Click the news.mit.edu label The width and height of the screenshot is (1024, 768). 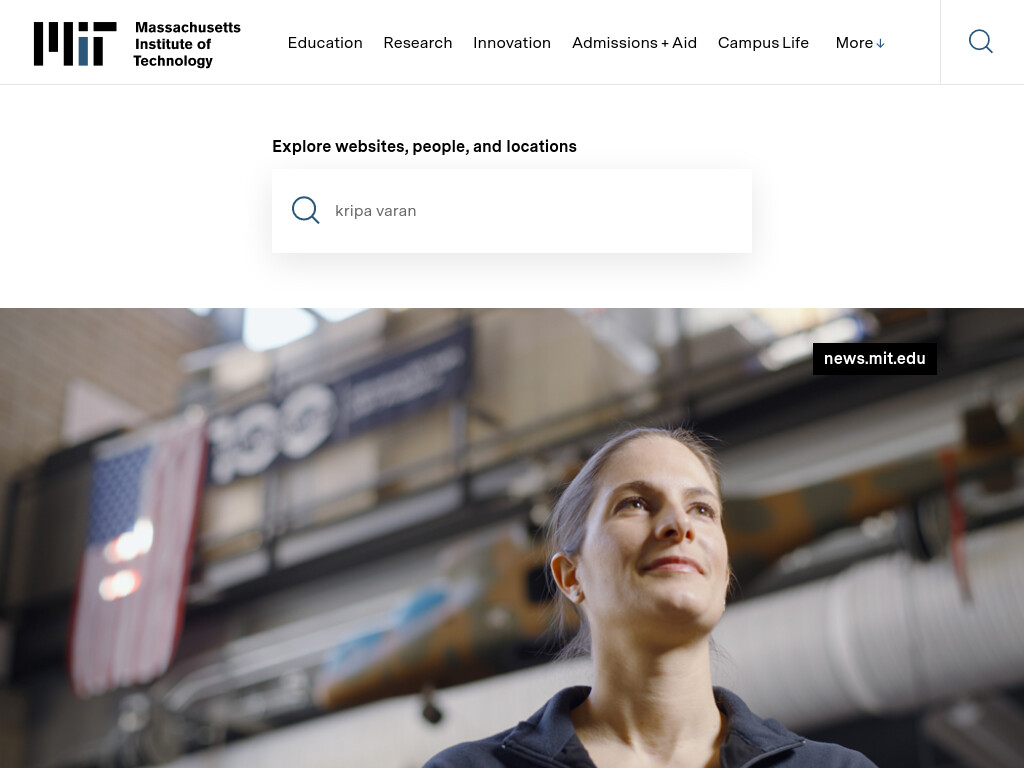(x=874, y=359)
